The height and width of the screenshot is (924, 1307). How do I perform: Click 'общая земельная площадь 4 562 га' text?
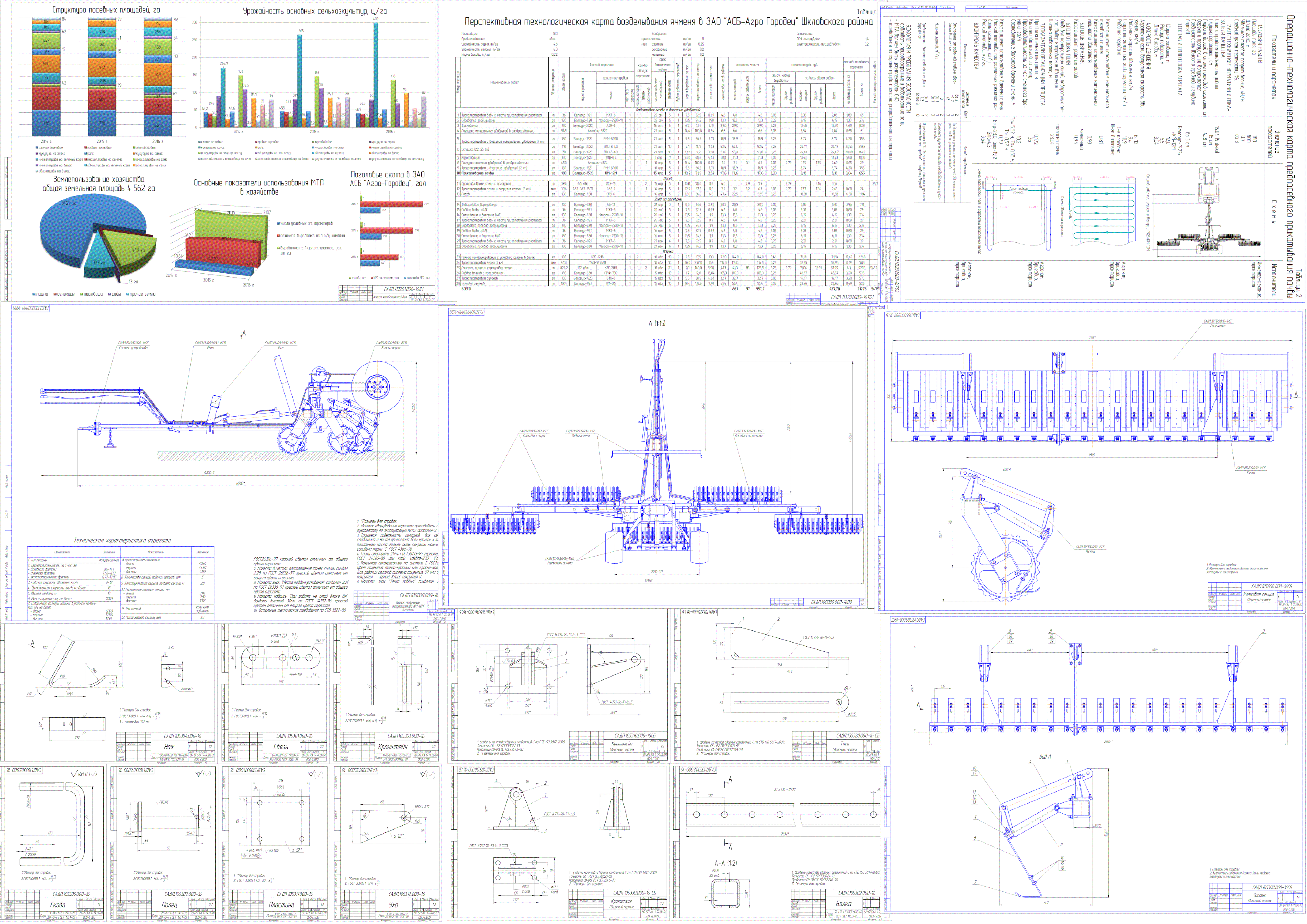point(99,188)
